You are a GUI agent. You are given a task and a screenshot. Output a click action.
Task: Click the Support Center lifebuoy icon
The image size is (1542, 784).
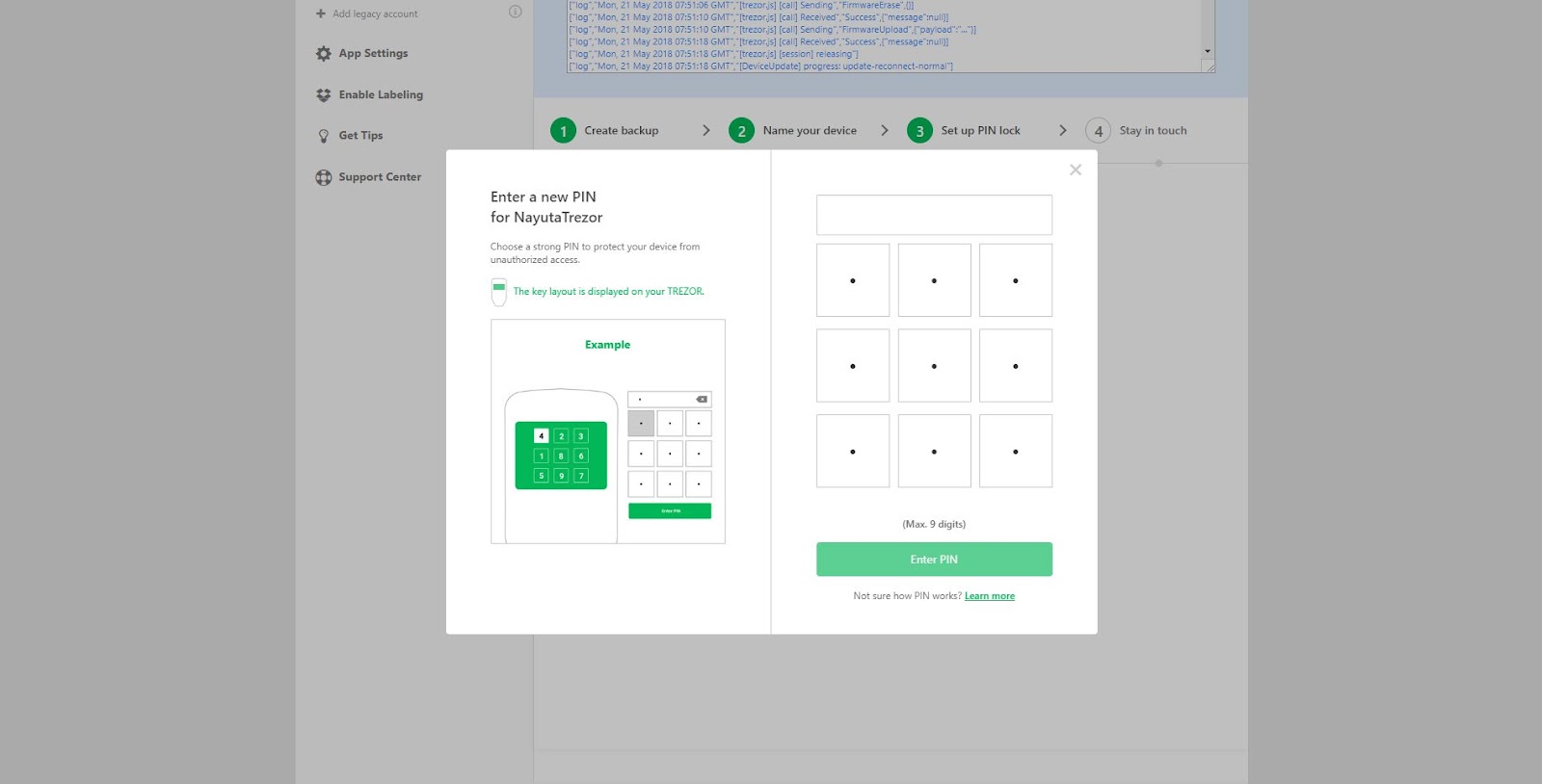click(323, 177)
